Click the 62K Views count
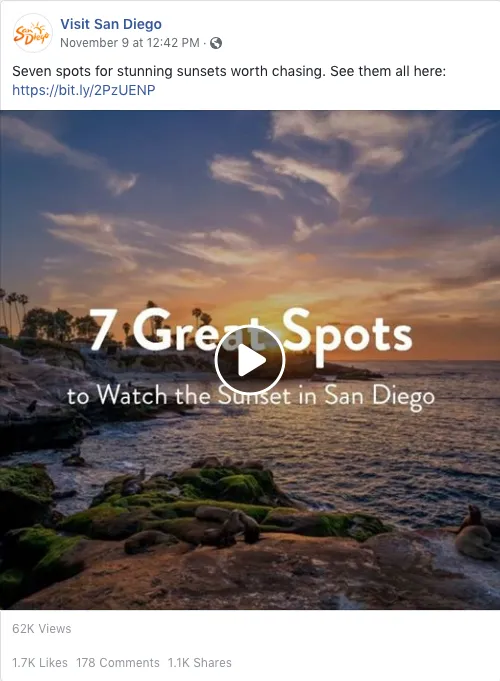The height and width of the screenshot is (681, 500). (42, 628)
